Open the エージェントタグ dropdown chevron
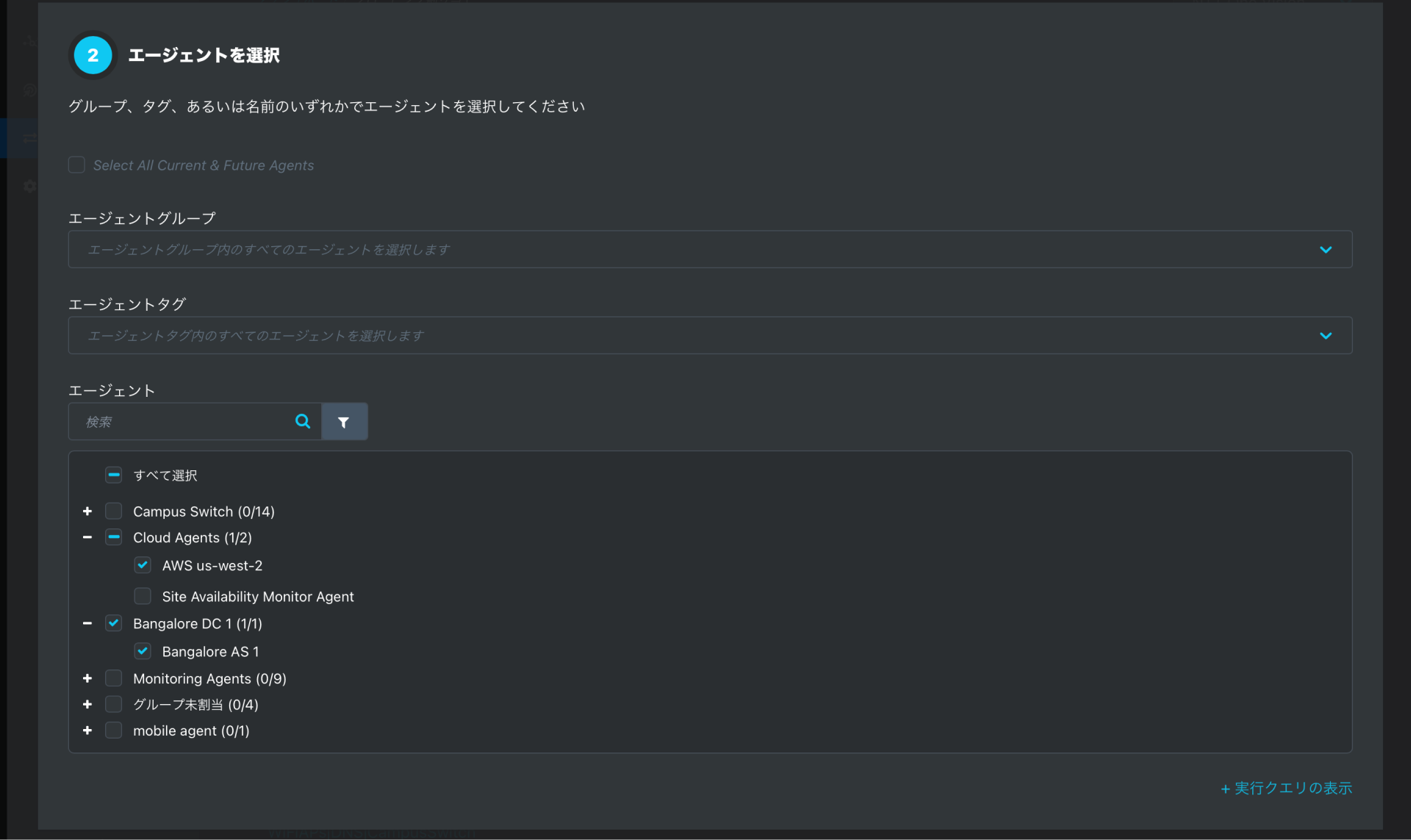Viewport: 1411px width, 840px height. click(1325, 336)
